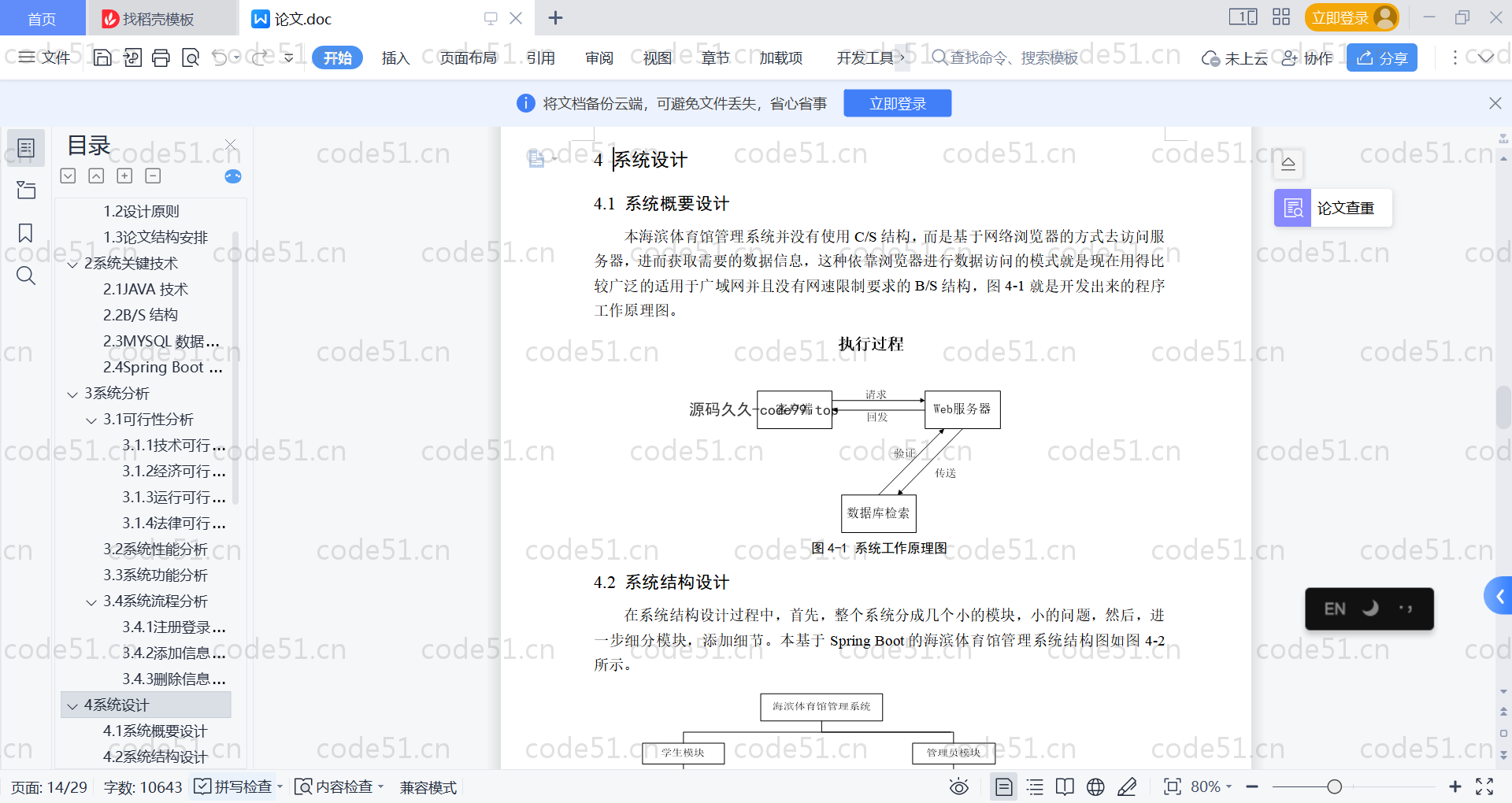Image resolution: width=1512 pixels, height=803 pixels.
Task: Click the collapse-level minus icon in 目录 panel
Action: [153, 176]
